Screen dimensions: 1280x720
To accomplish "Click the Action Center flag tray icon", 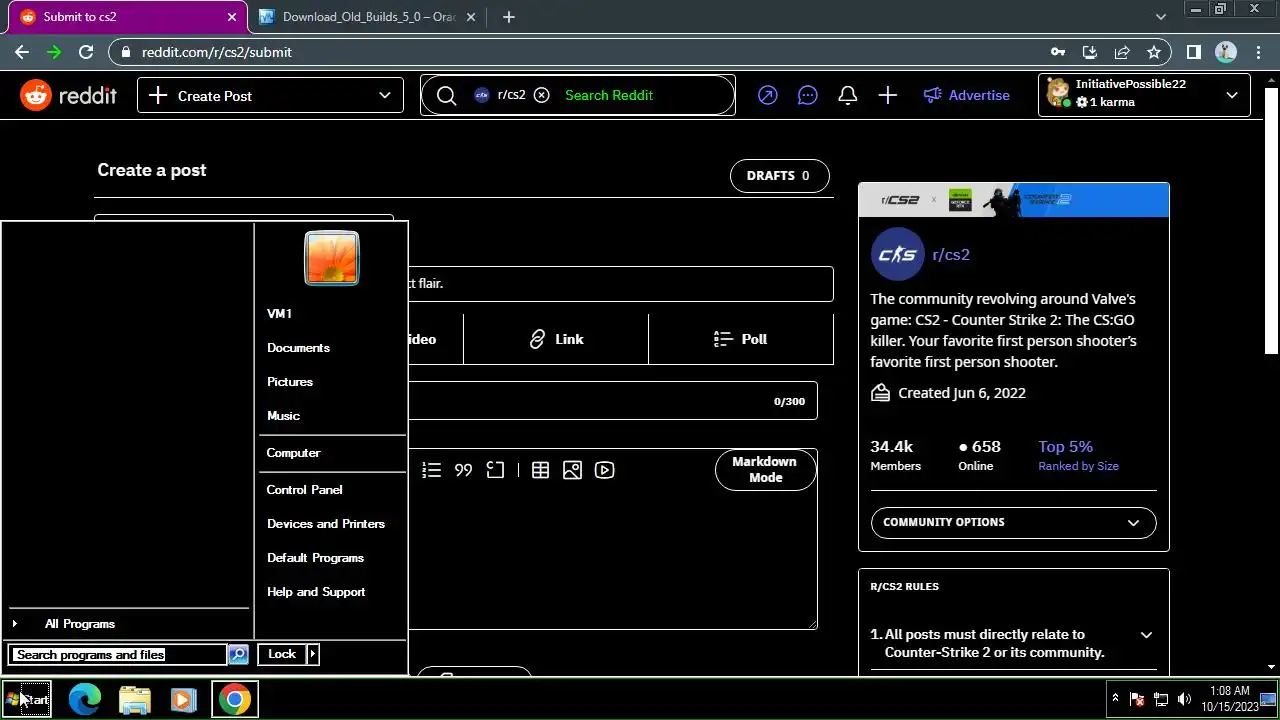I will 1137,699.
